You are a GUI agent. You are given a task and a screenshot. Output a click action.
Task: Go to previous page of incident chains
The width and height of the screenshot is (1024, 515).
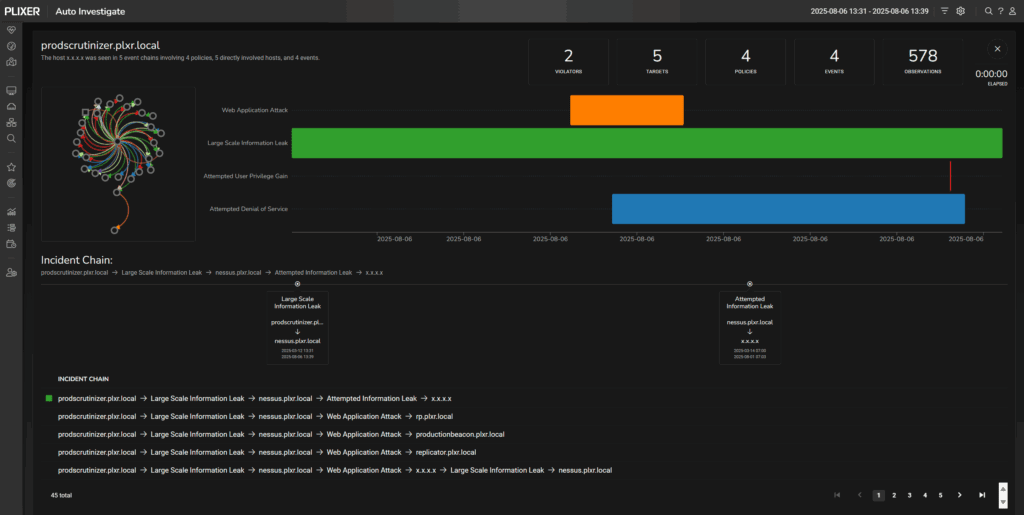tap(859, 495)
